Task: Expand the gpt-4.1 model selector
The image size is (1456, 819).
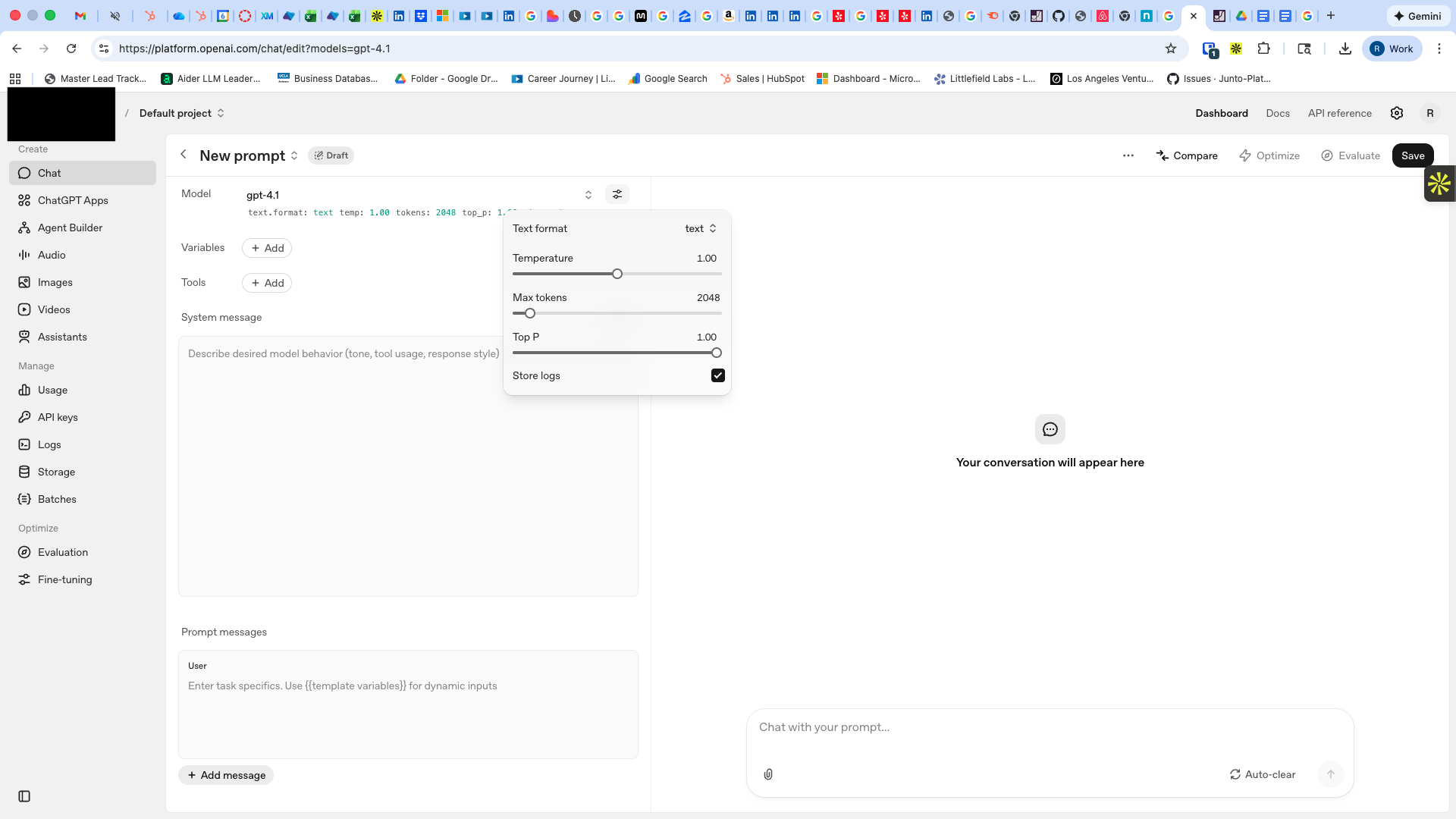Action: pos(419,195)
